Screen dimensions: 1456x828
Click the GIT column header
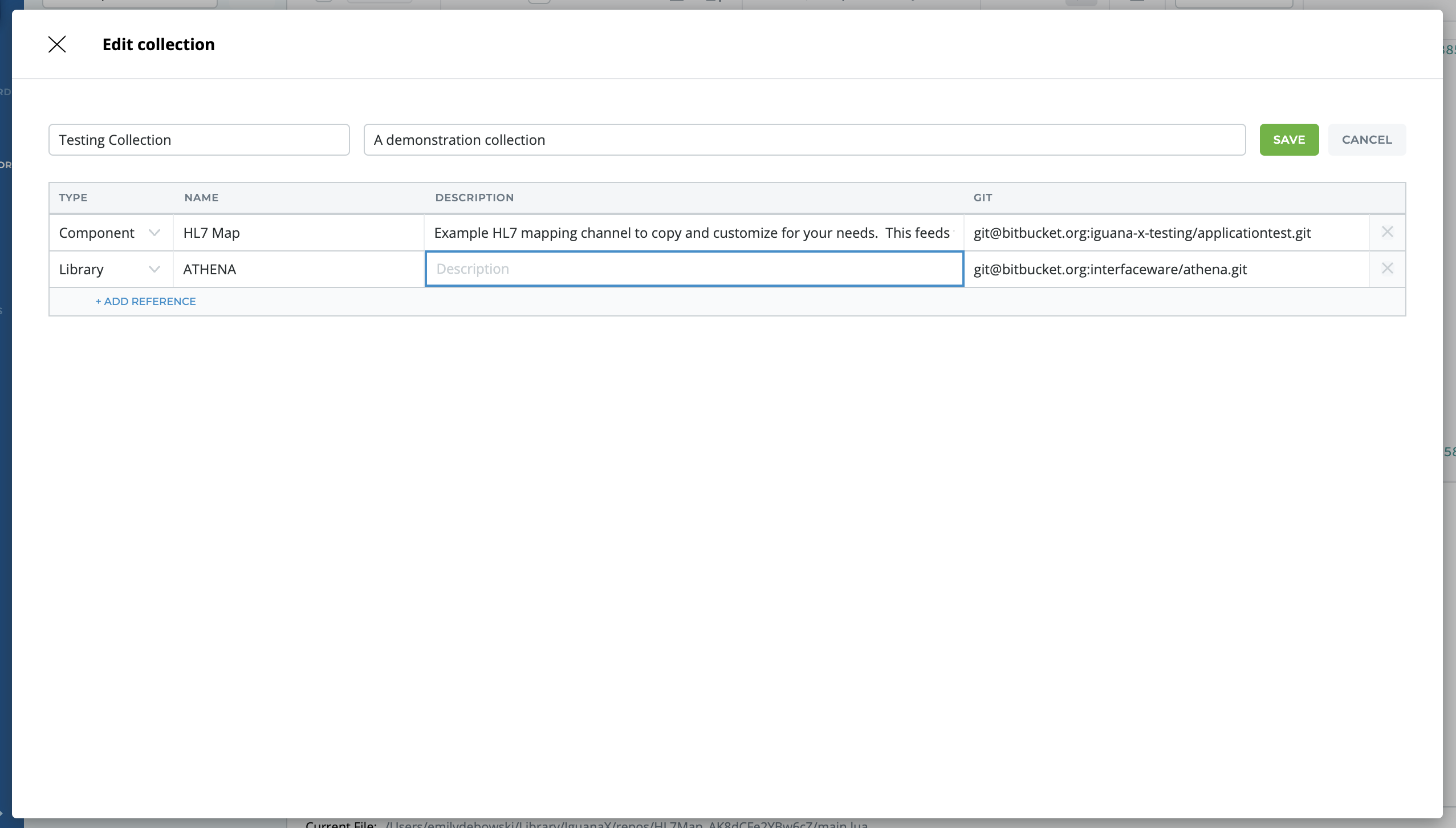click(982, 198)
